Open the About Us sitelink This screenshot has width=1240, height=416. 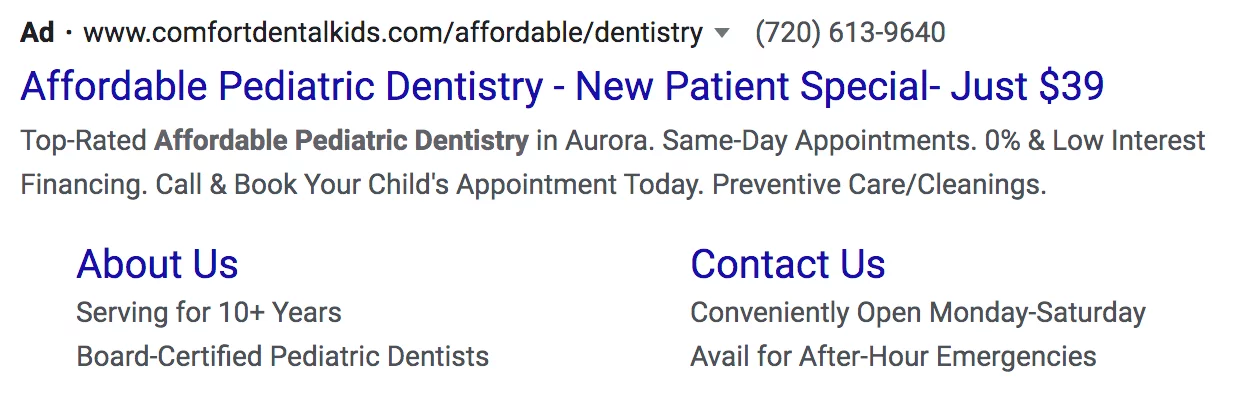click(x=157, y=264)
